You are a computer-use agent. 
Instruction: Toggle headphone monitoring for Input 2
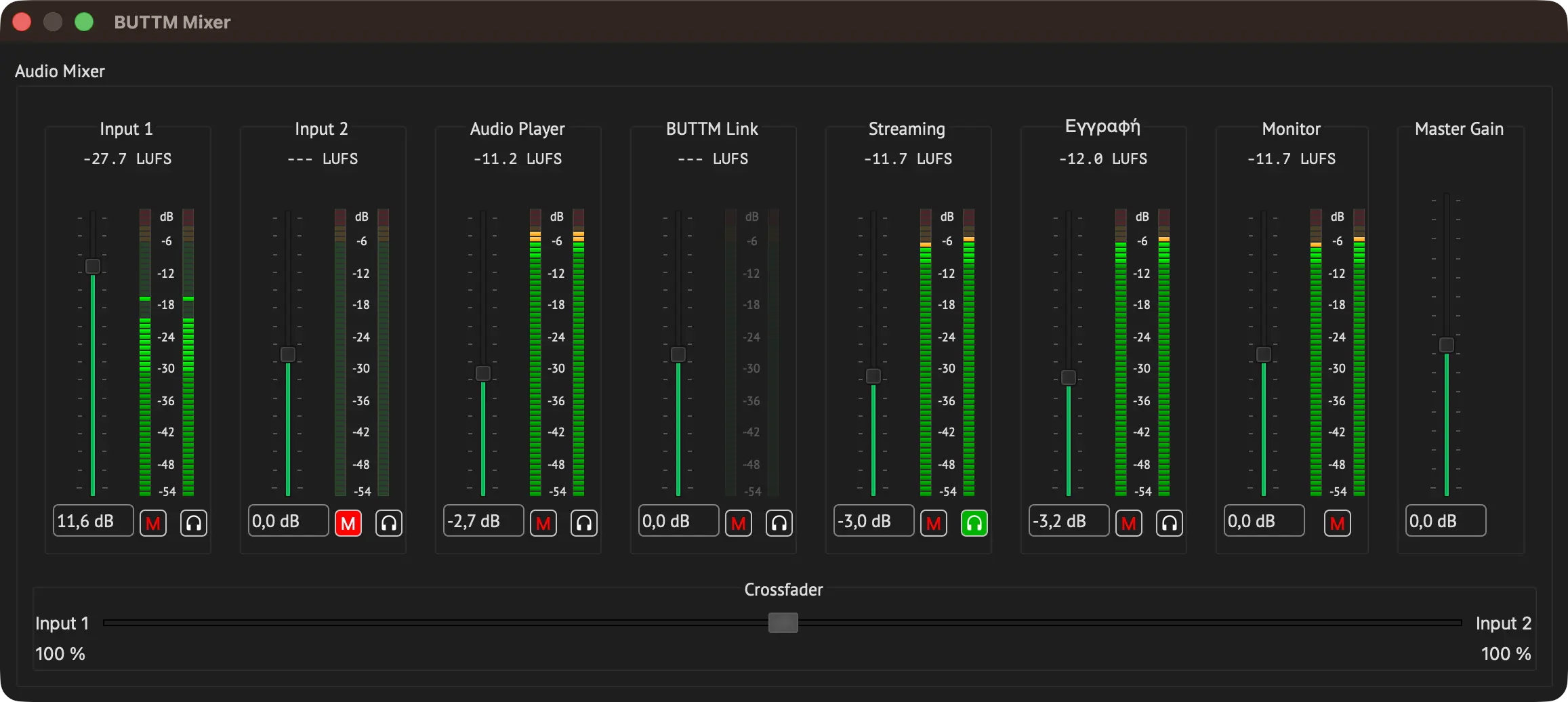coord(389,523)
